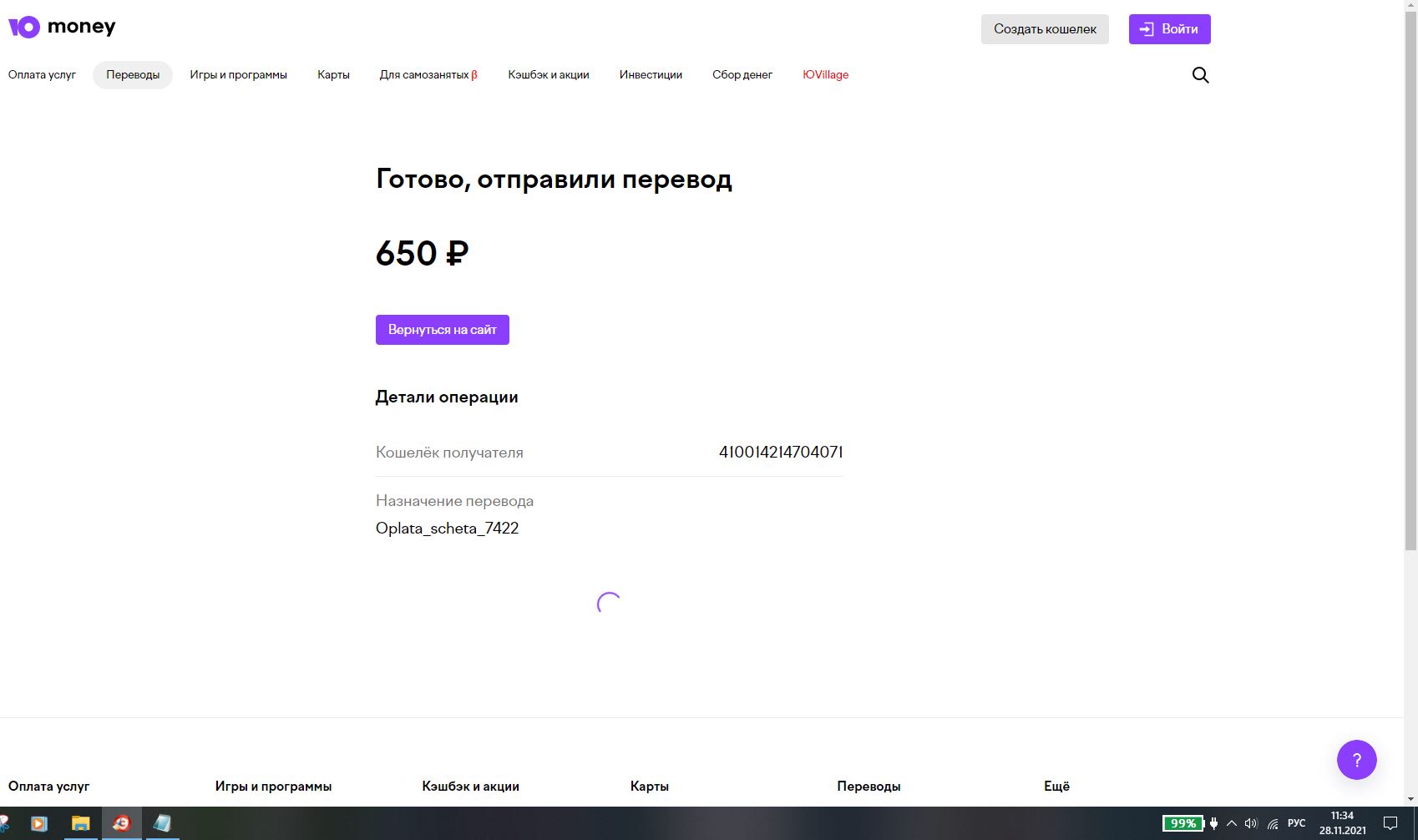1418x840 pixels.
Task: Click the Wi-Fi network tray icon
Action: coord(1273,823)
